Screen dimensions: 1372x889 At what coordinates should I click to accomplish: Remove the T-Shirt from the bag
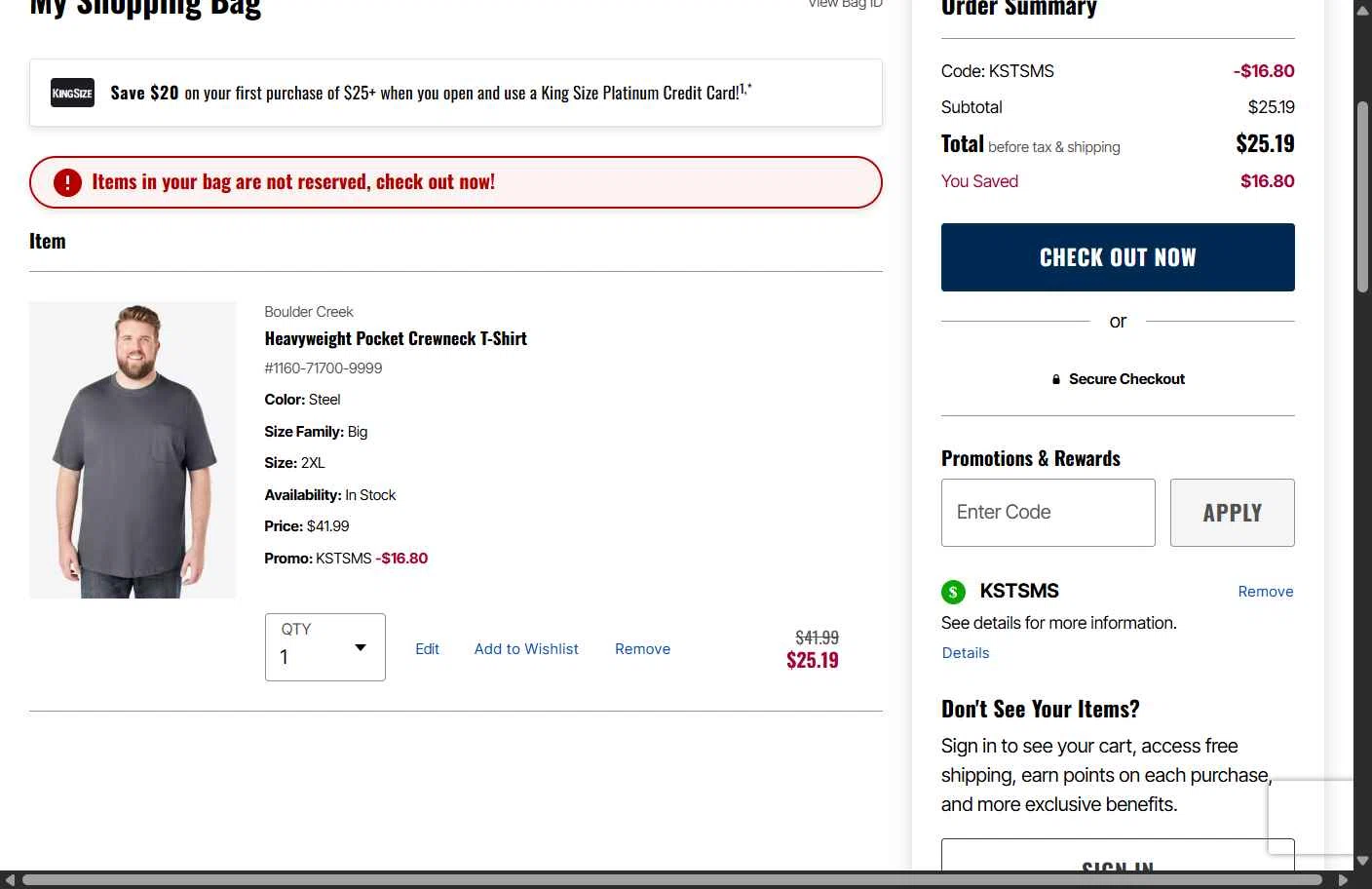point(642,649)
